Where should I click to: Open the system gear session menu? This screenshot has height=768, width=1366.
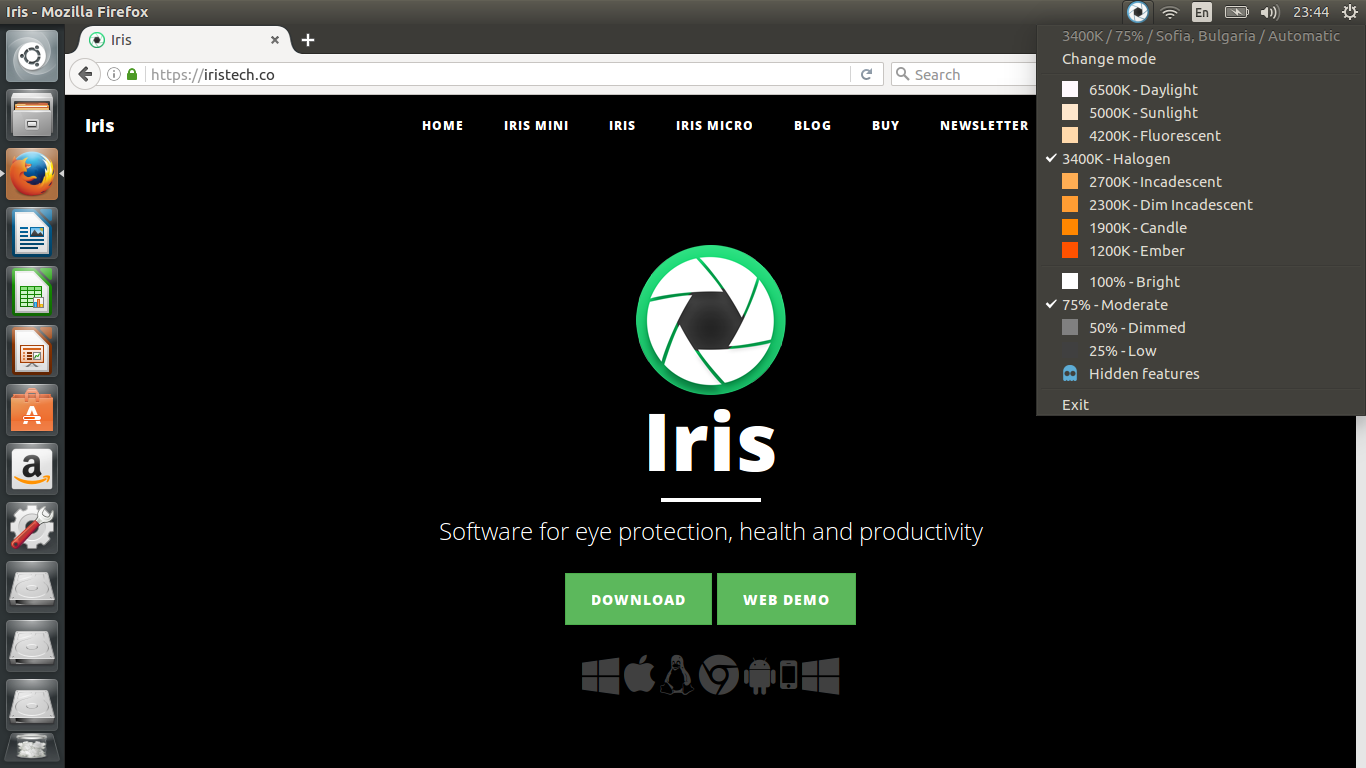pos(1349,12)
